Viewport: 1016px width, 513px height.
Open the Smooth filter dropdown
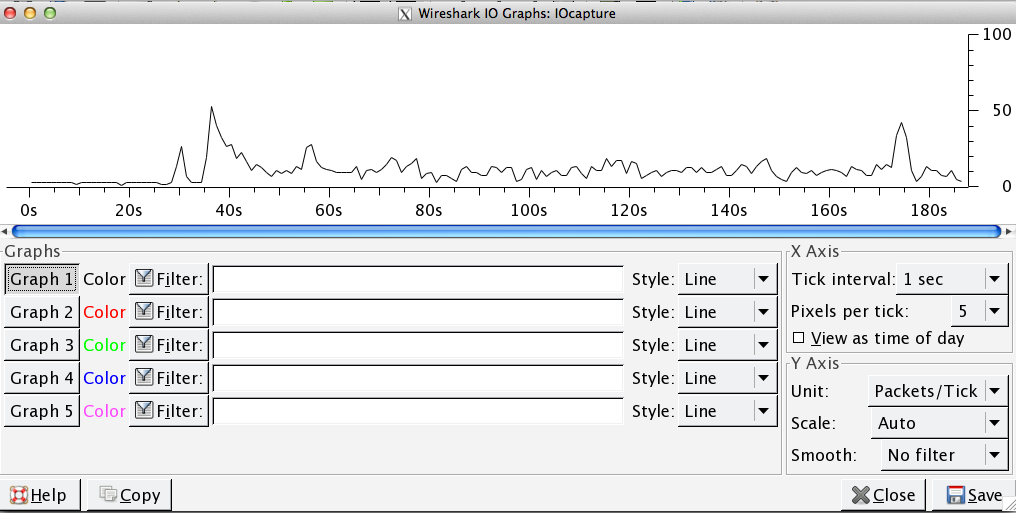[x=944, y=455]
